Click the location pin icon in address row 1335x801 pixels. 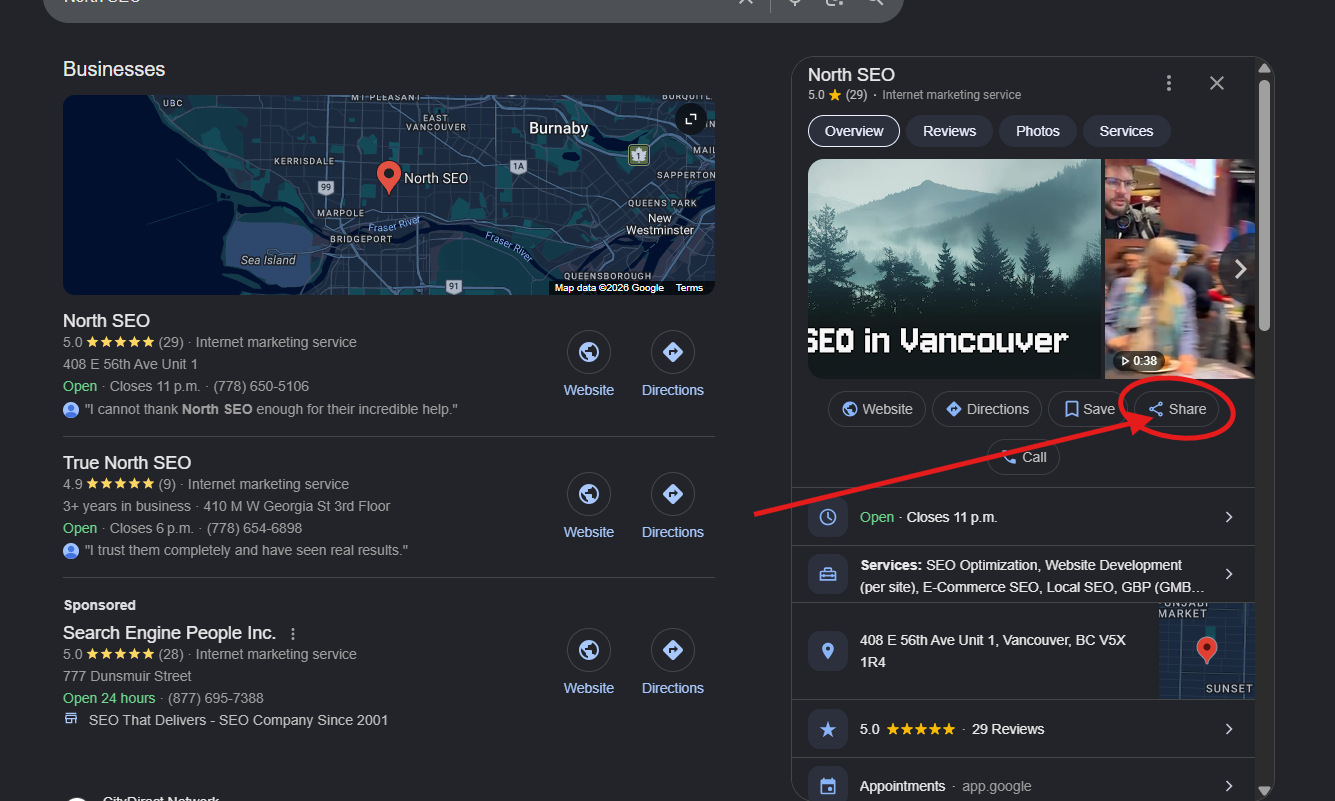click(828, 651)
